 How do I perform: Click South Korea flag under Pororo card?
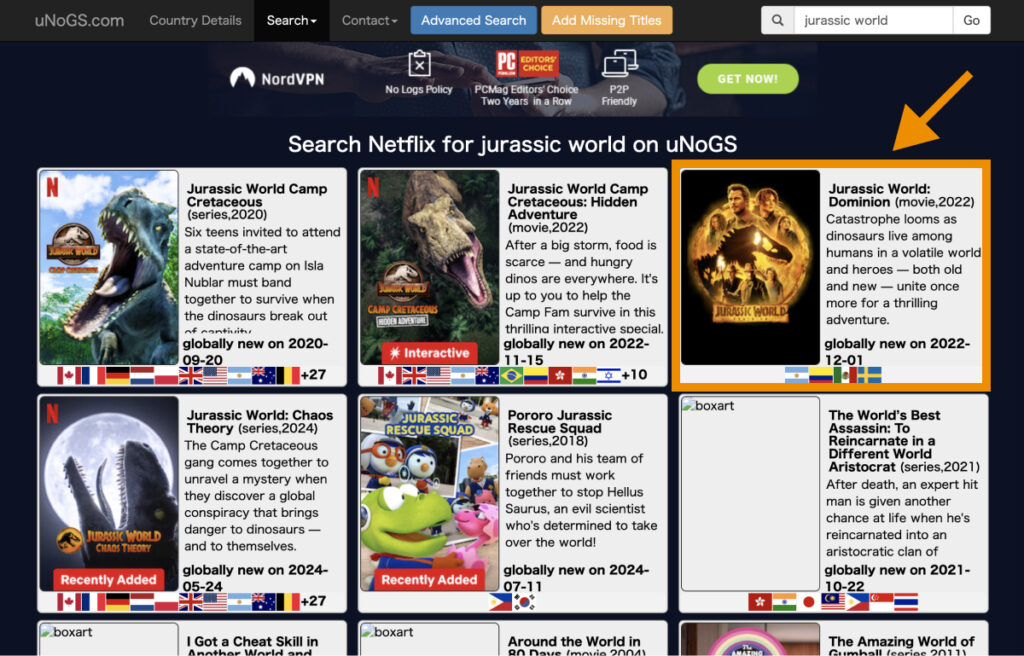click(524, 602)
